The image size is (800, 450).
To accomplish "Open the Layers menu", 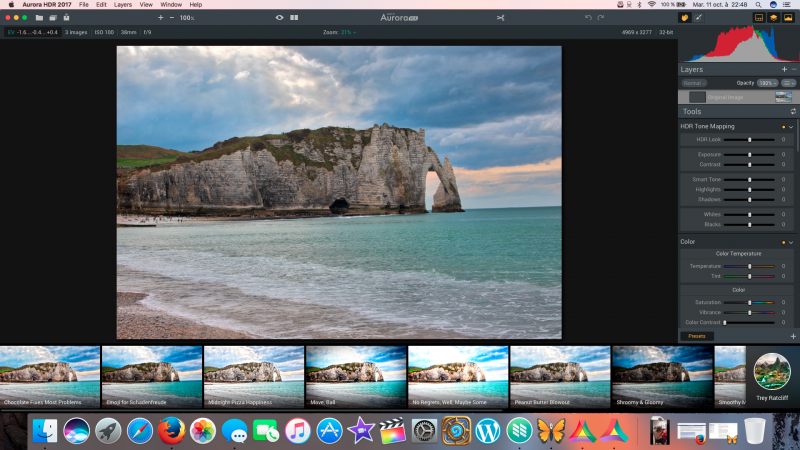I will (122, 5).
